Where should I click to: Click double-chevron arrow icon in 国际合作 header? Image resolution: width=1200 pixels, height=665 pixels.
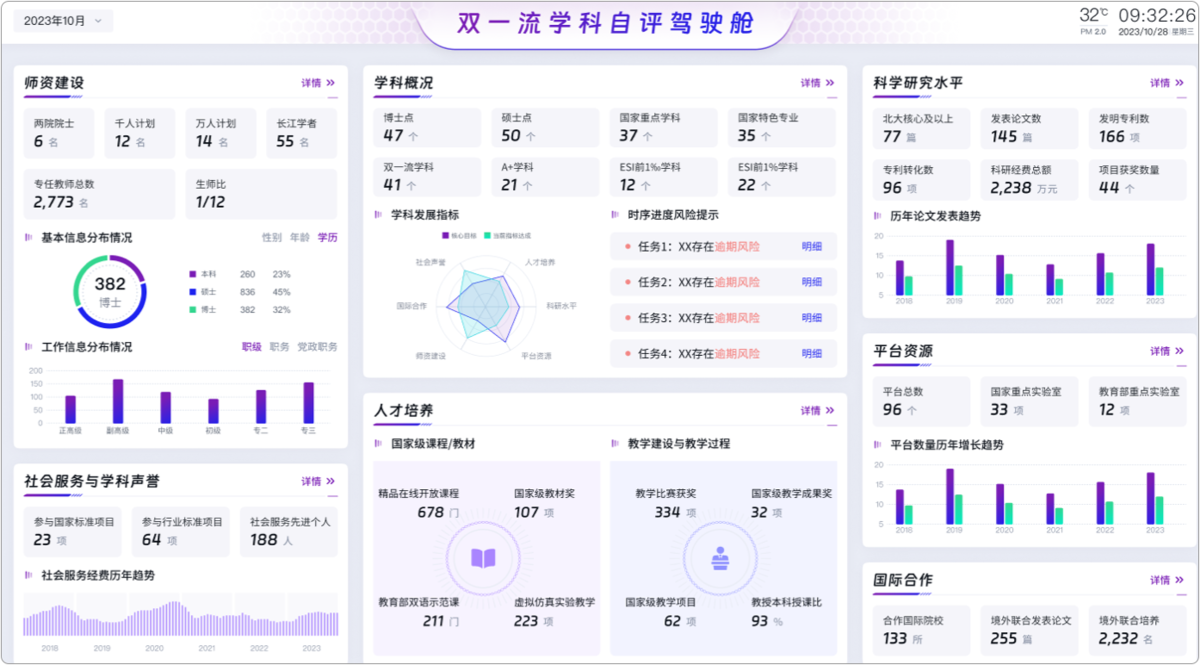coord(1179,580)
